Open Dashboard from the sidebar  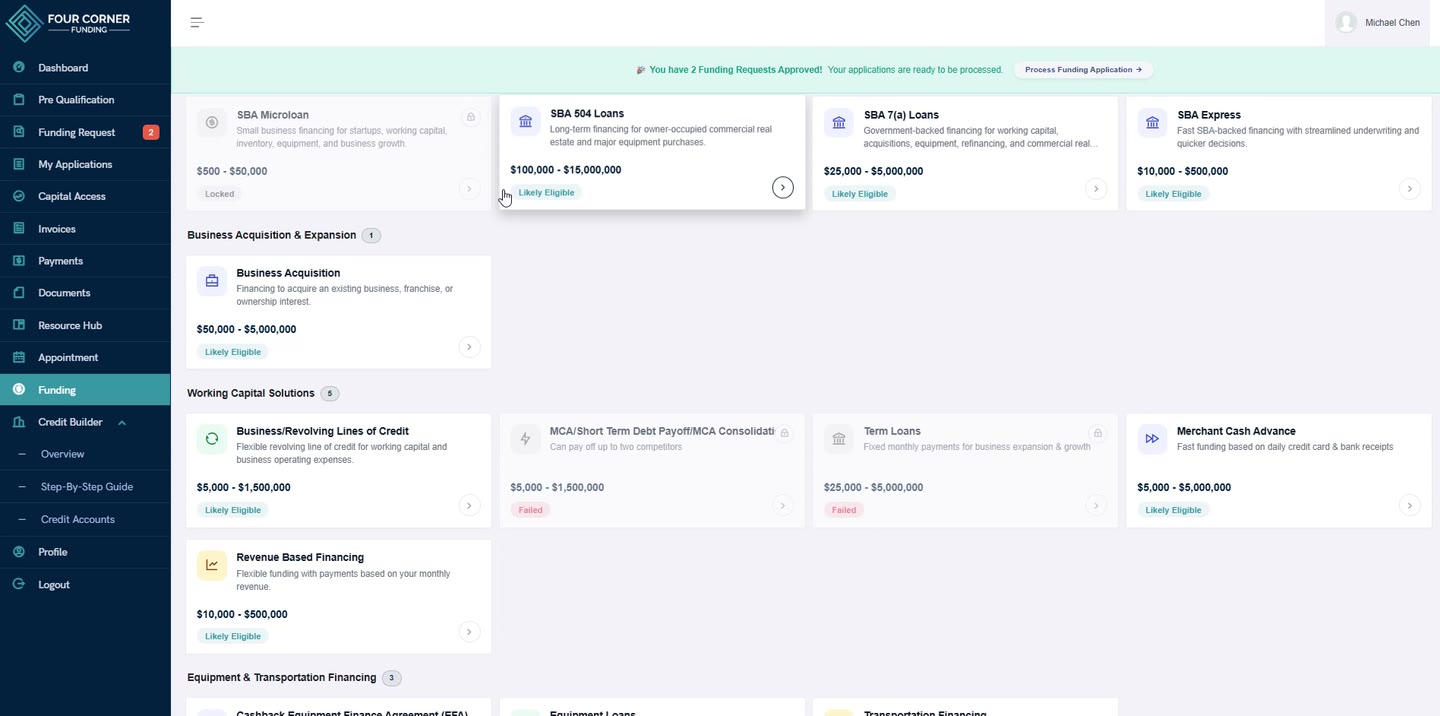coord(85,67)
